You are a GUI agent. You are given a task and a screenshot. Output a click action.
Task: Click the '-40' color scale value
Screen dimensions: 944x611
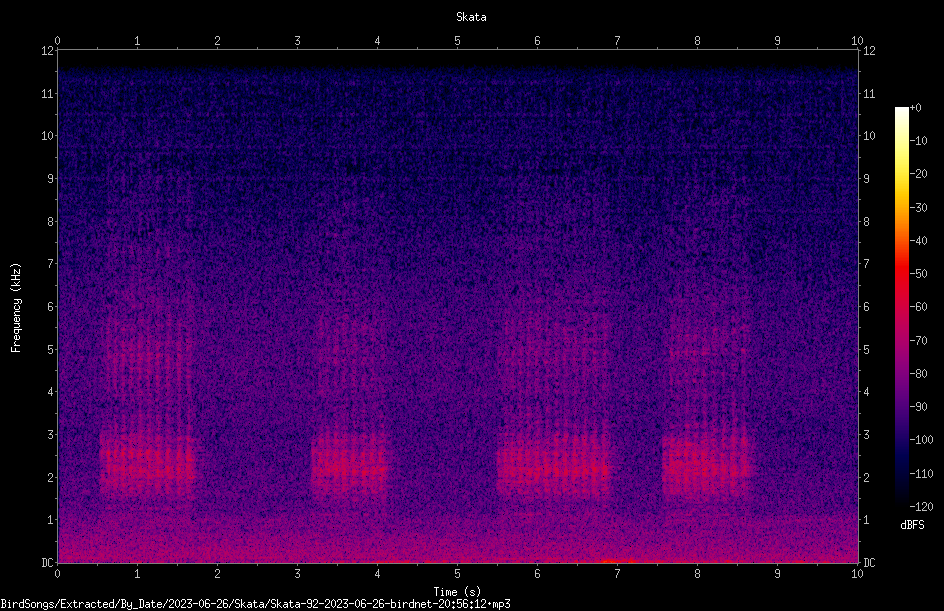(919, 241)
